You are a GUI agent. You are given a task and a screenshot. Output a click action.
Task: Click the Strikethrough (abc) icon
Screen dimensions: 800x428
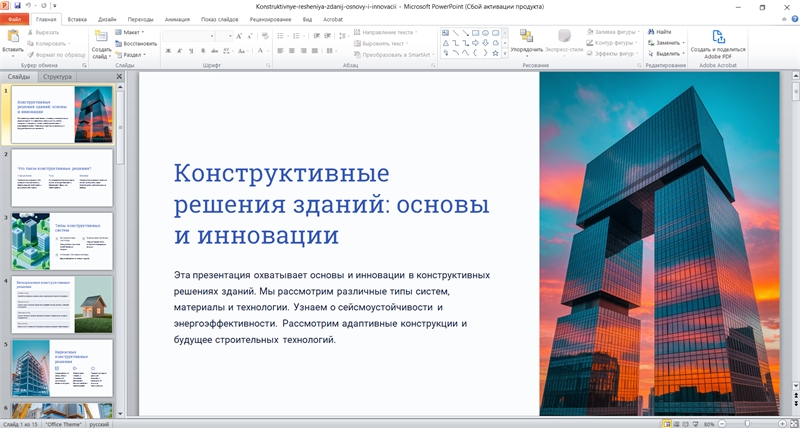point(214,51)
